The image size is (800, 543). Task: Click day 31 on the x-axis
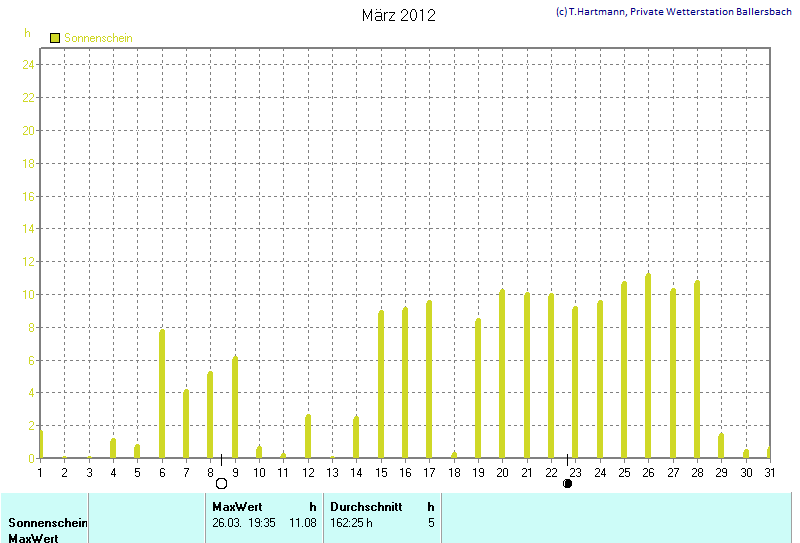pos(768,472)
